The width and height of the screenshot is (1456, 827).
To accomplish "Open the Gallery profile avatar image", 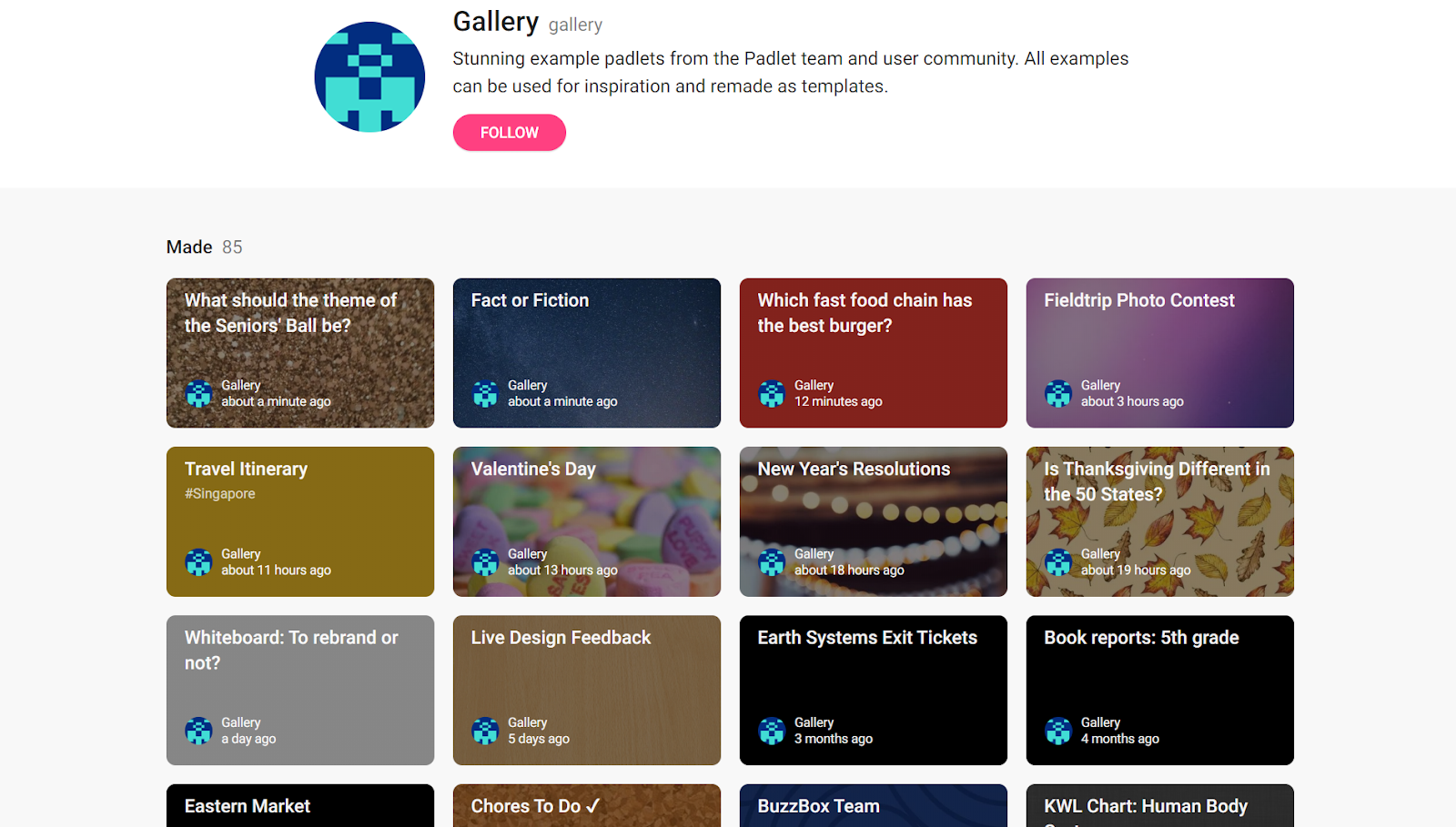I will tap(369, 76).
